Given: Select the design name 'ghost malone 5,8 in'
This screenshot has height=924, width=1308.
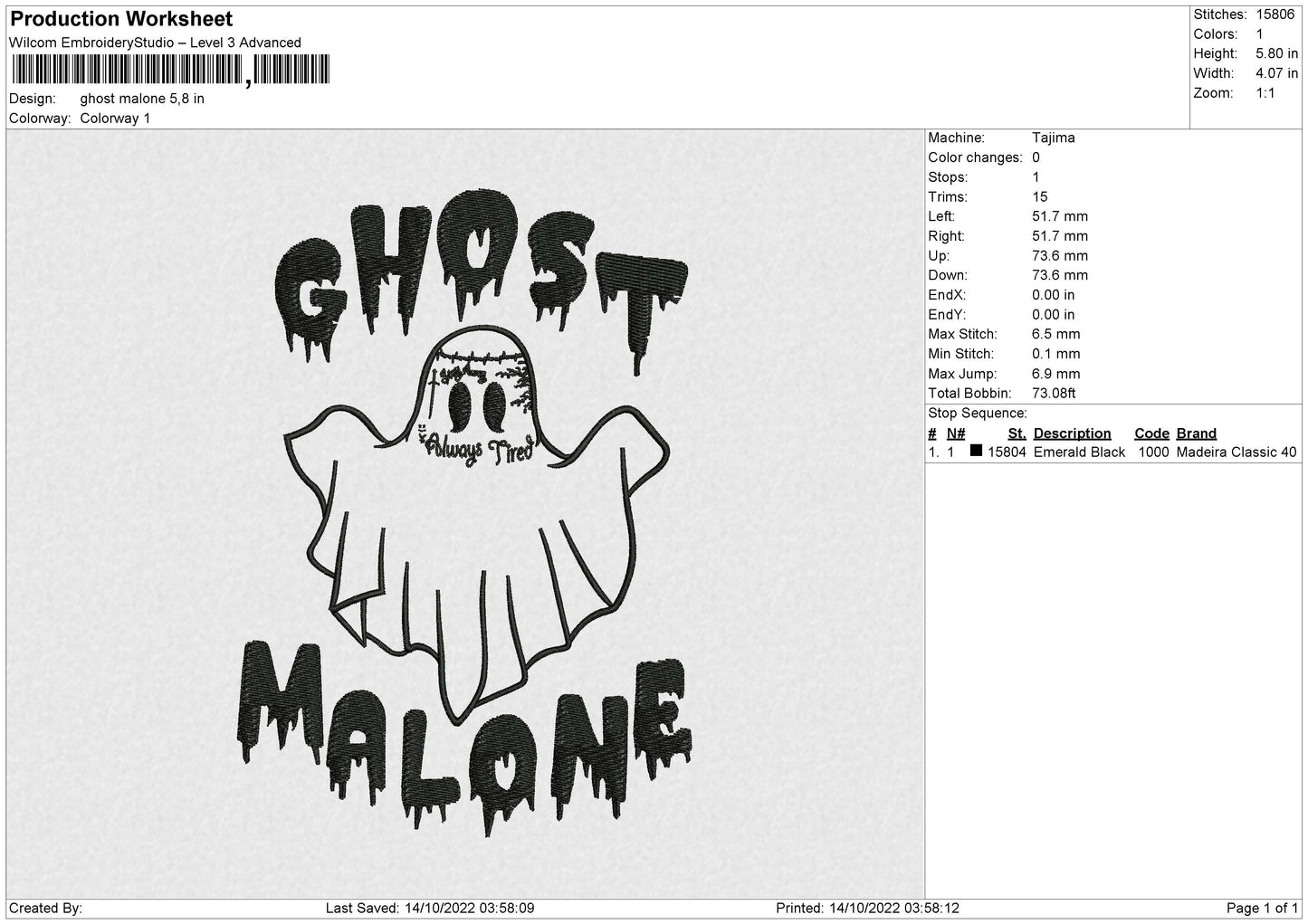Looking at the screenshot, I should (142, 99).
